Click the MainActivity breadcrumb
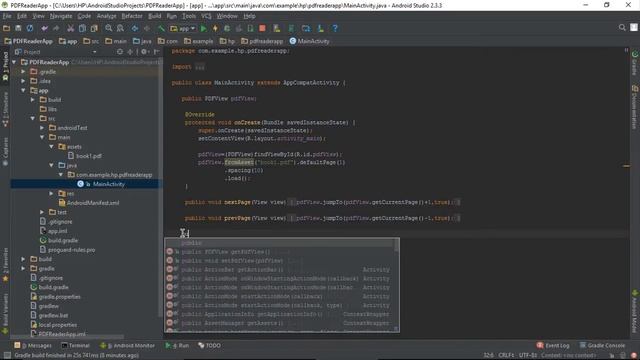The image size is (640, 360). coord(309,41)
